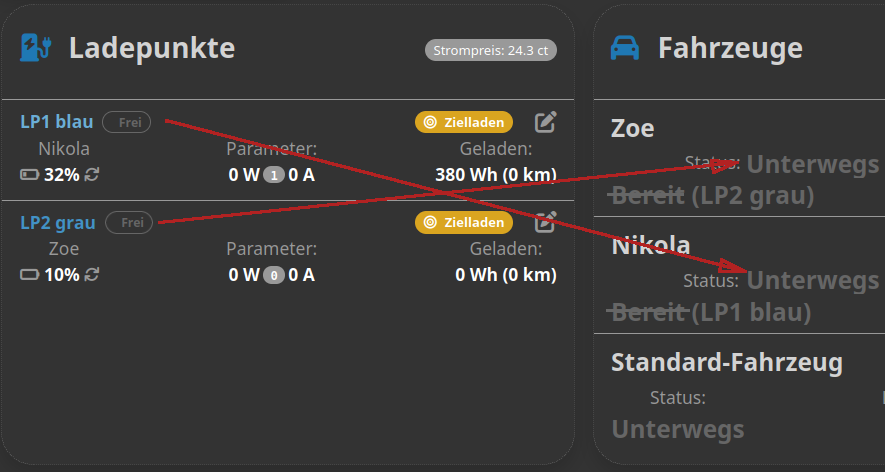
Task: Click the charging station icon beside Ladepunkte
Action: tap(36, 47)
